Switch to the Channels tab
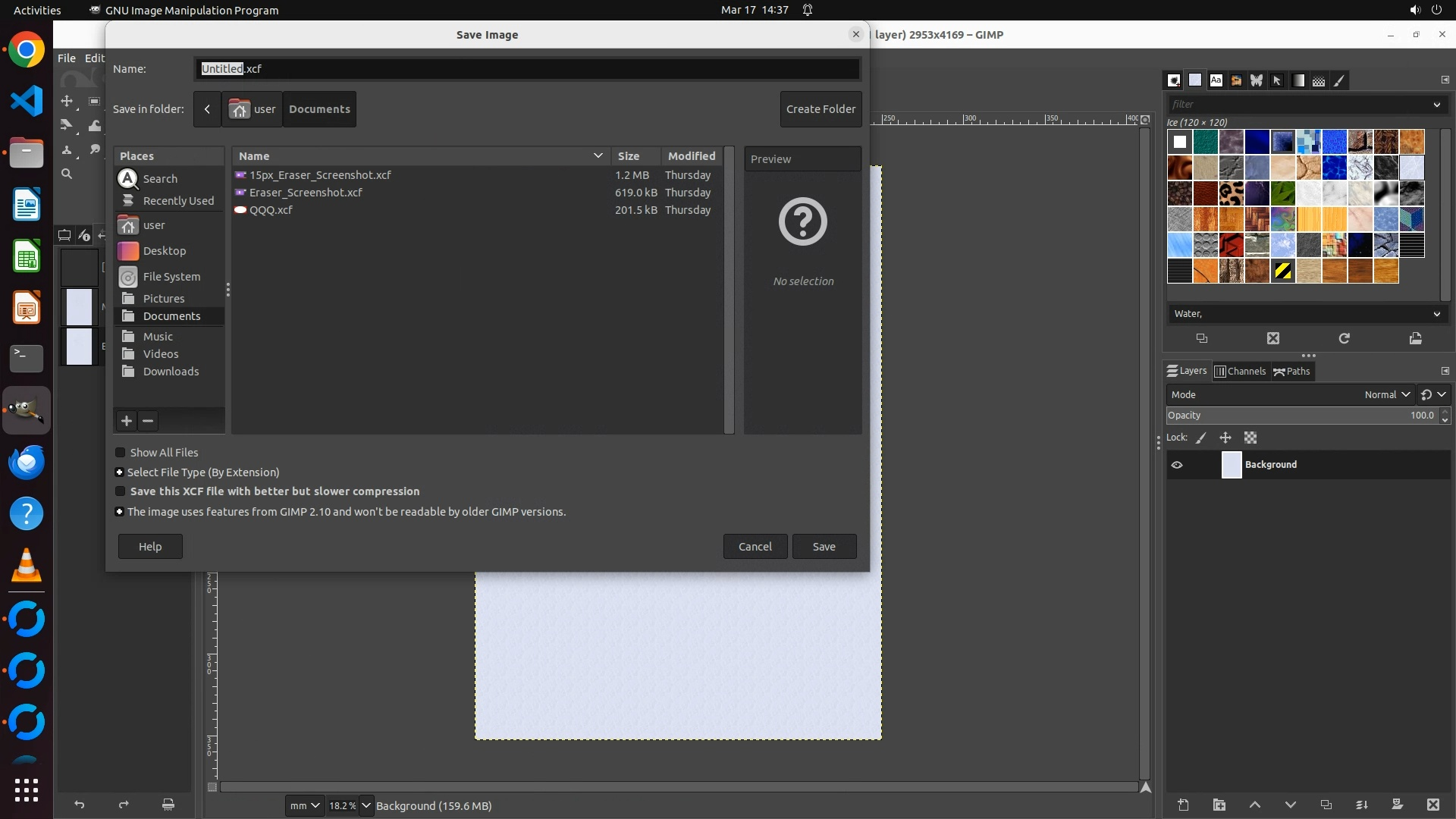This screenshot has height=819, width=1456. pos(1240,371)
